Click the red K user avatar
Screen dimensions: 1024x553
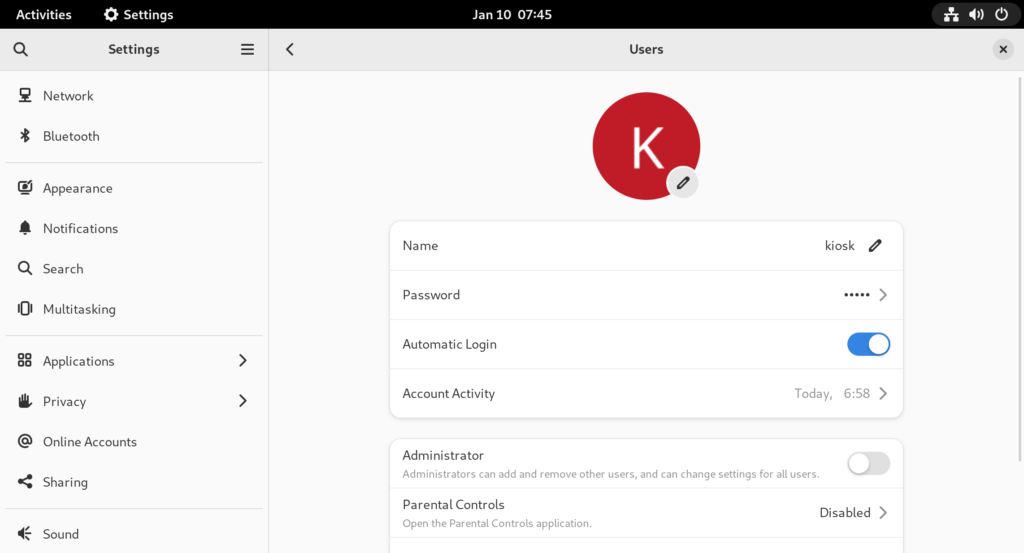[x=640, y=143]
